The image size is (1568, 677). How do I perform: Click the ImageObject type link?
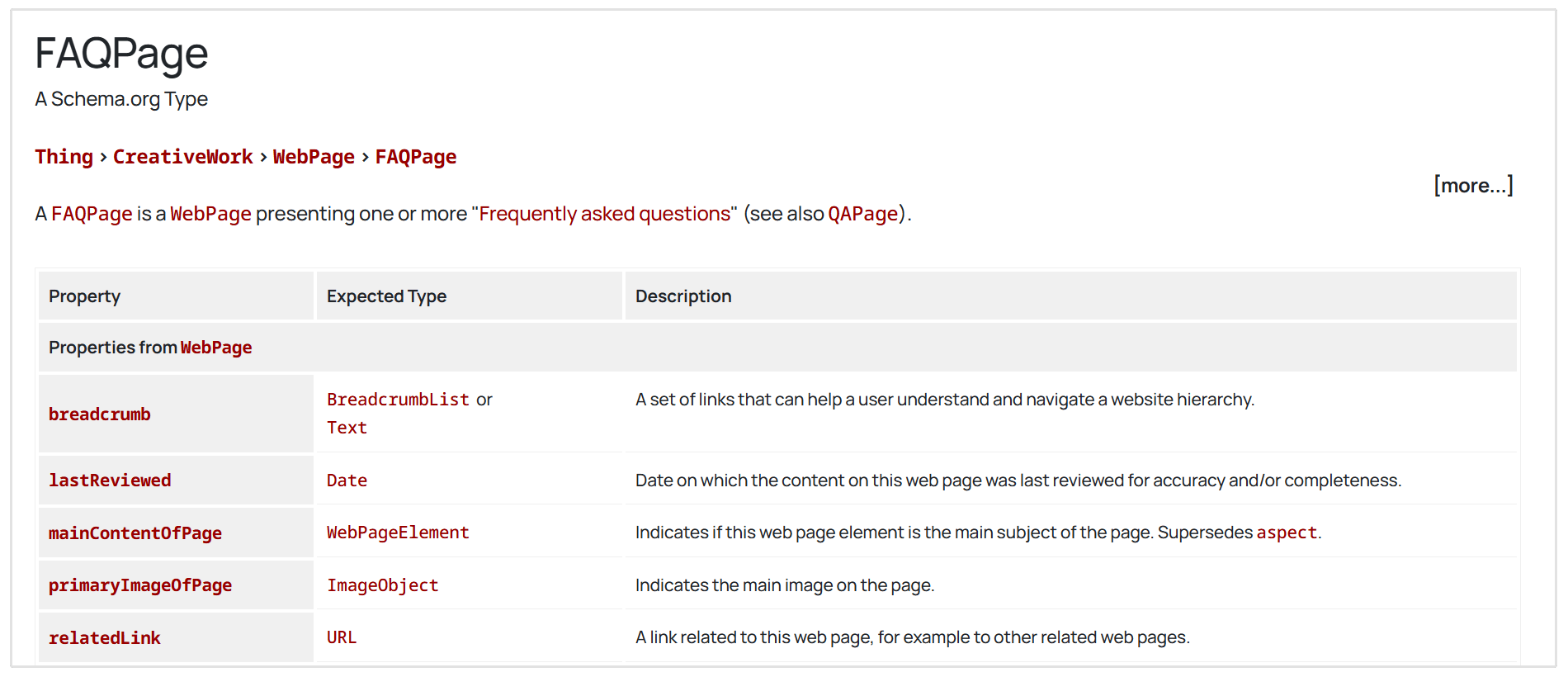pos(382,585)
